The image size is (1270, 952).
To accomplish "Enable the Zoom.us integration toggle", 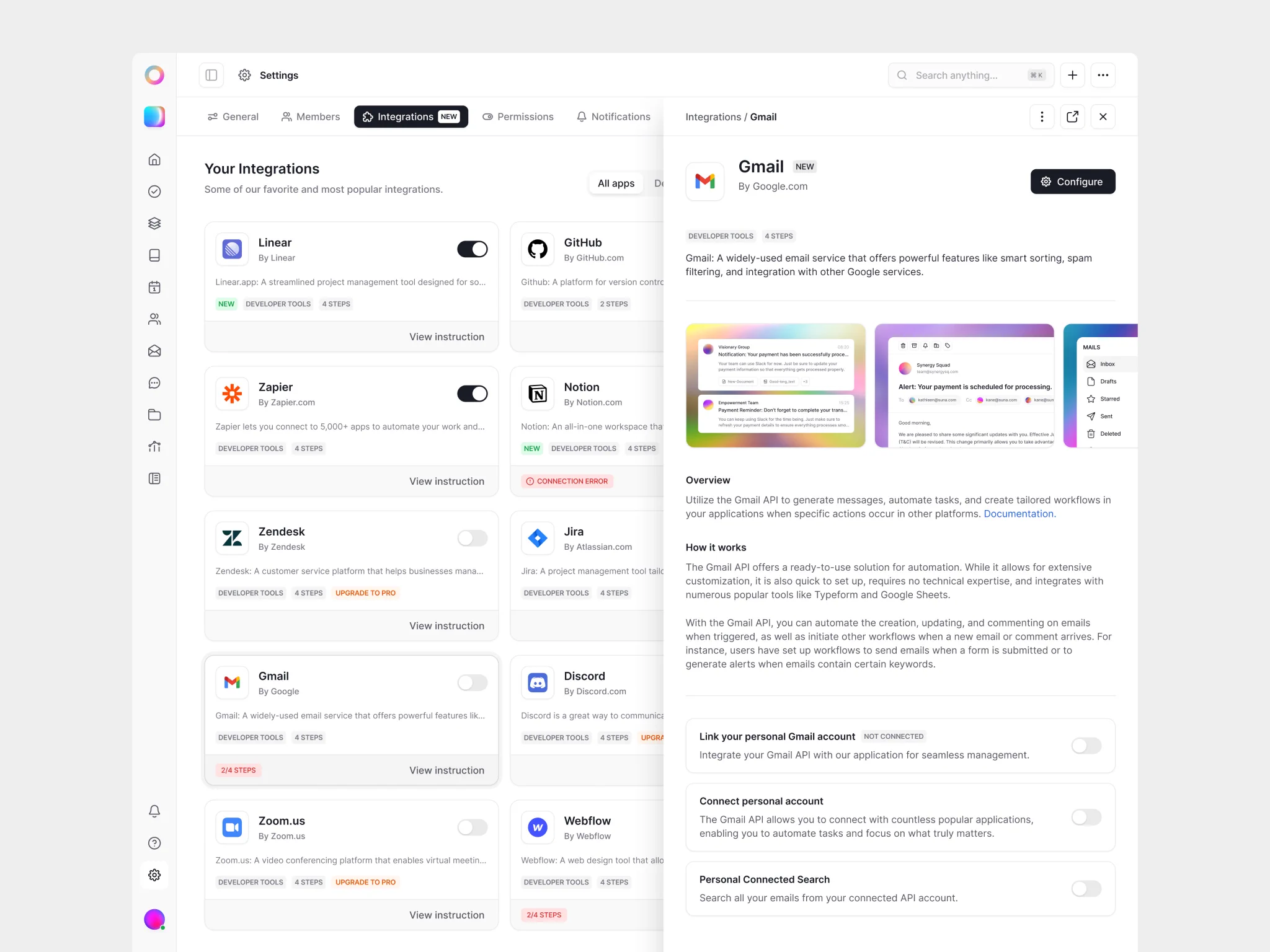I will [x=473, y=827].
